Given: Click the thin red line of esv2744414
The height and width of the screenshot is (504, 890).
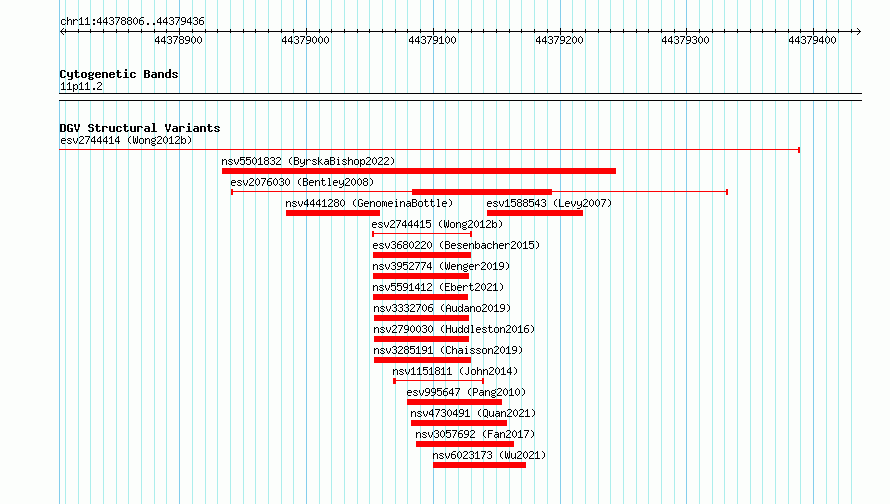Looking at the screenshot, I should 430,150.
